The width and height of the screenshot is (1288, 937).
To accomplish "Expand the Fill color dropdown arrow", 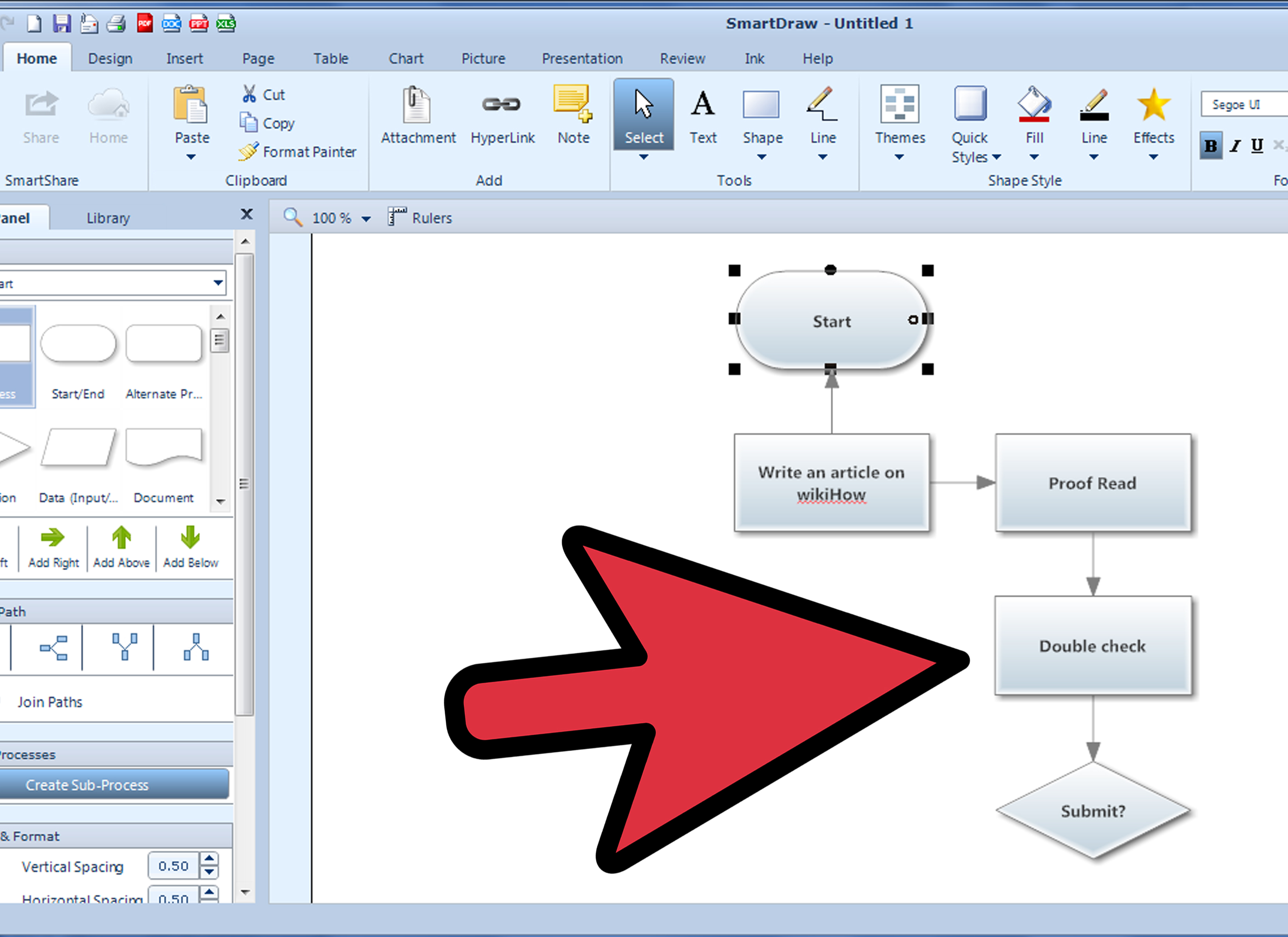I will 1034,157.
